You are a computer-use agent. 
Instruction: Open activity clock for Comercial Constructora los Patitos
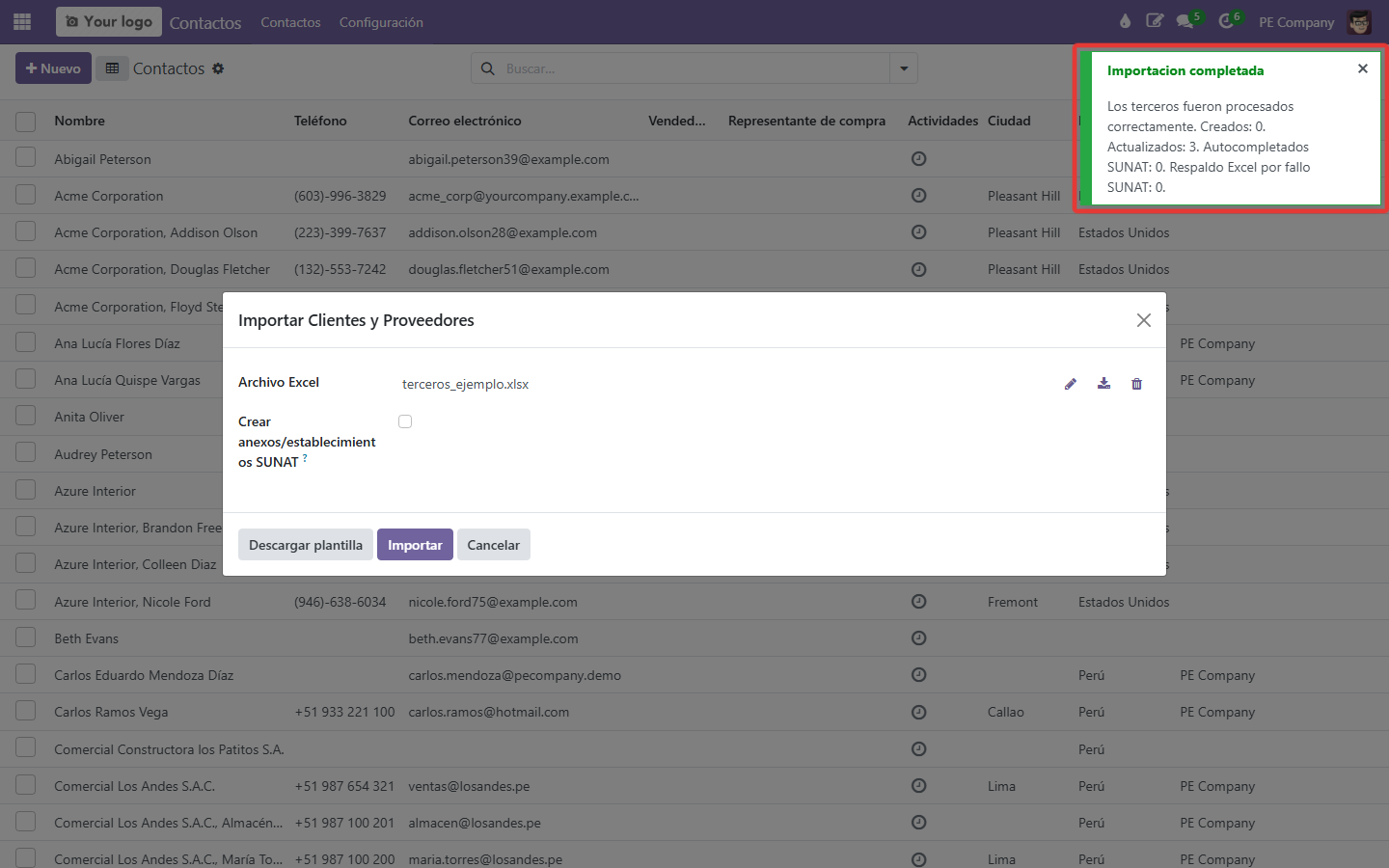pyautogui.click(x=919, y=748)
